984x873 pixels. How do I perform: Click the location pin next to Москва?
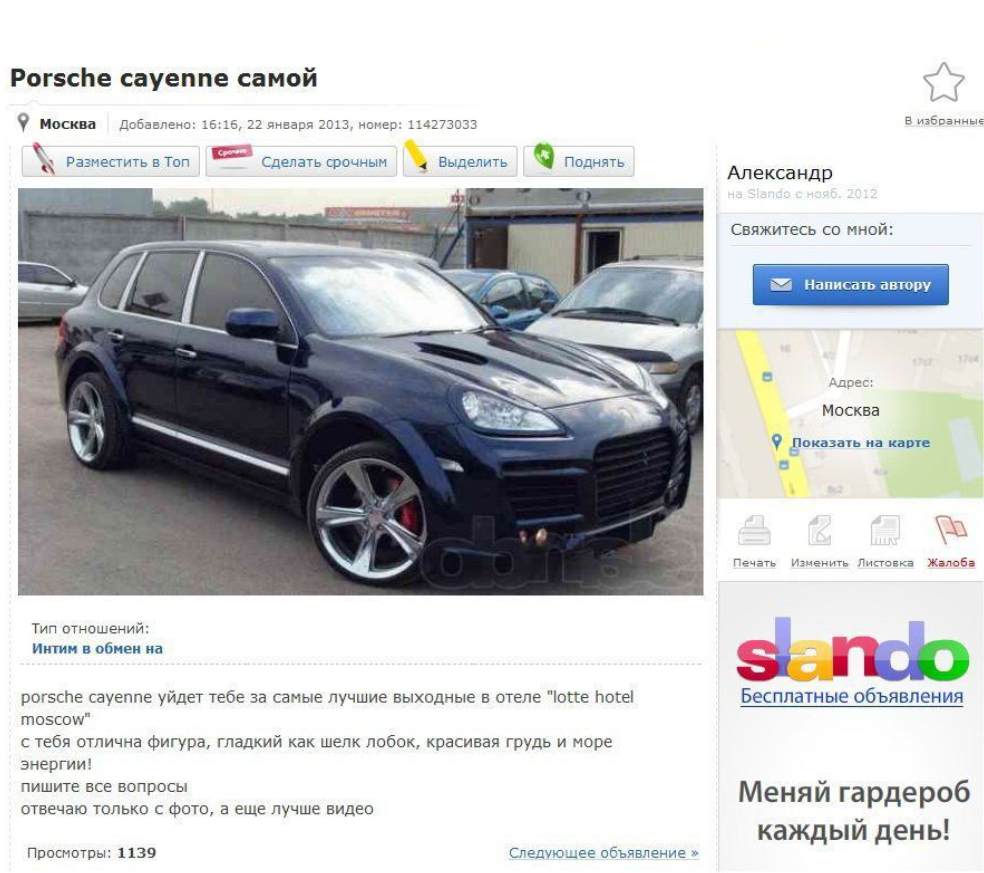23,122
